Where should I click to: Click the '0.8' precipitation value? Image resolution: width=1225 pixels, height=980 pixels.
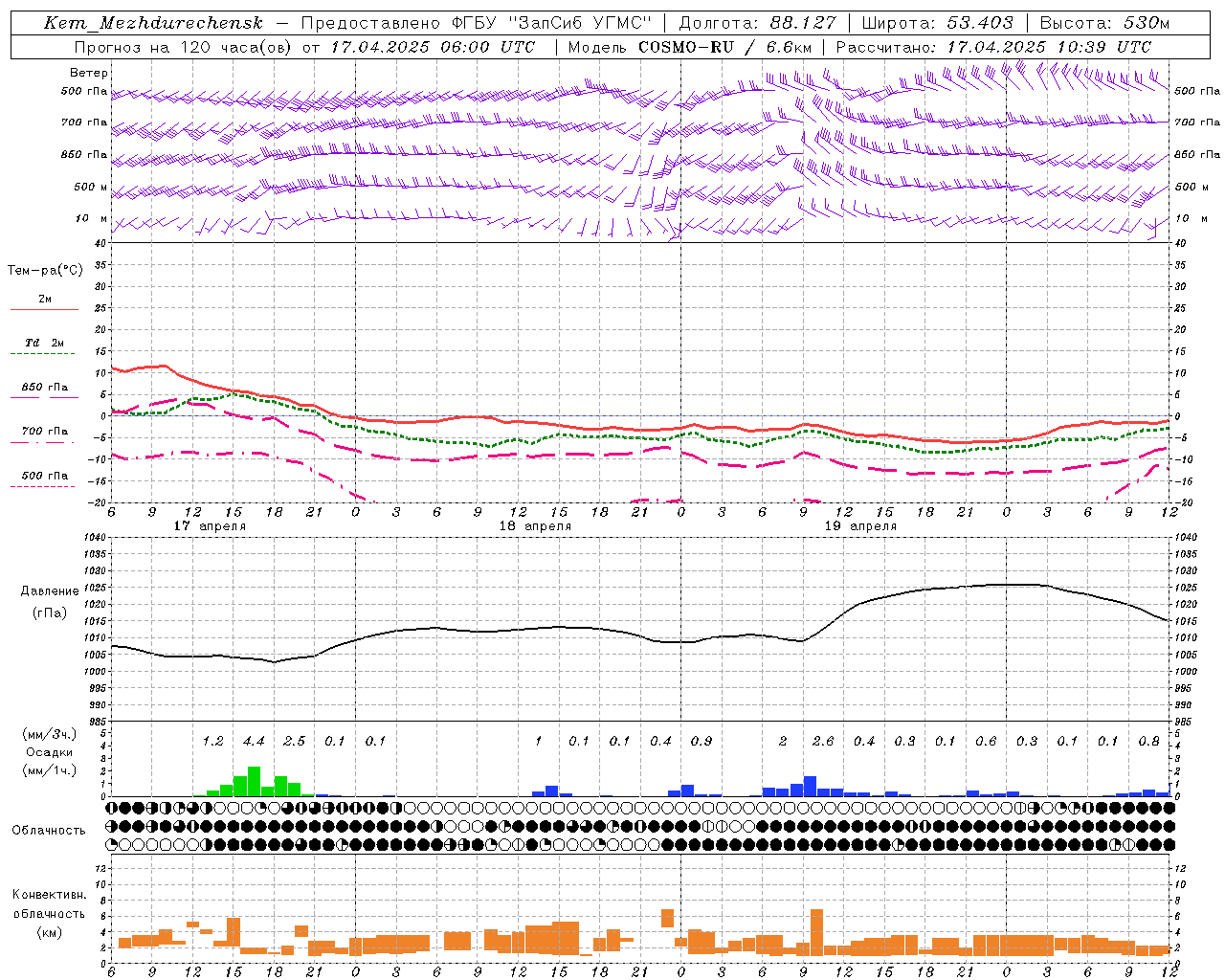coord(1149,742)
